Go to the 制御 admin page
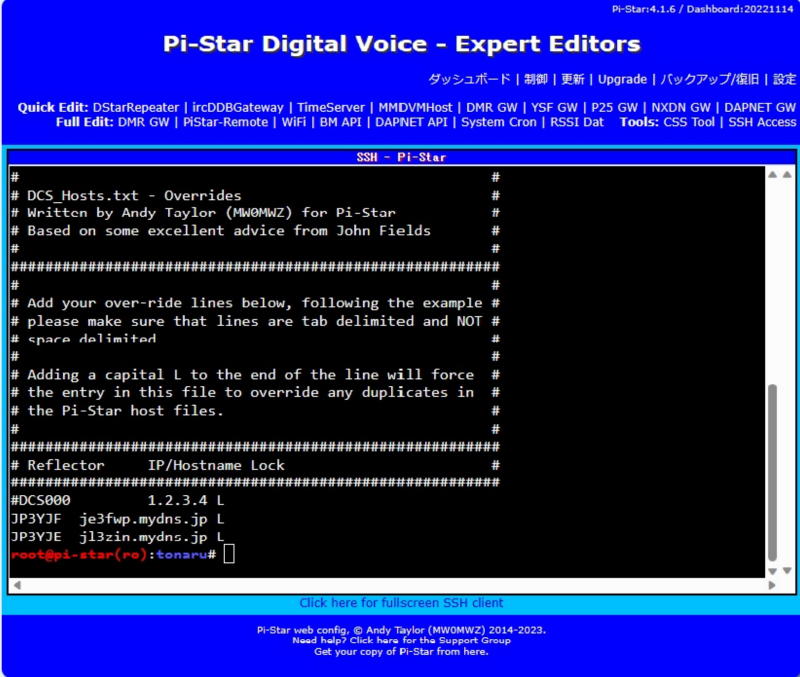The height and width of the screenshot is (677, 800). (x=536, y=80)
